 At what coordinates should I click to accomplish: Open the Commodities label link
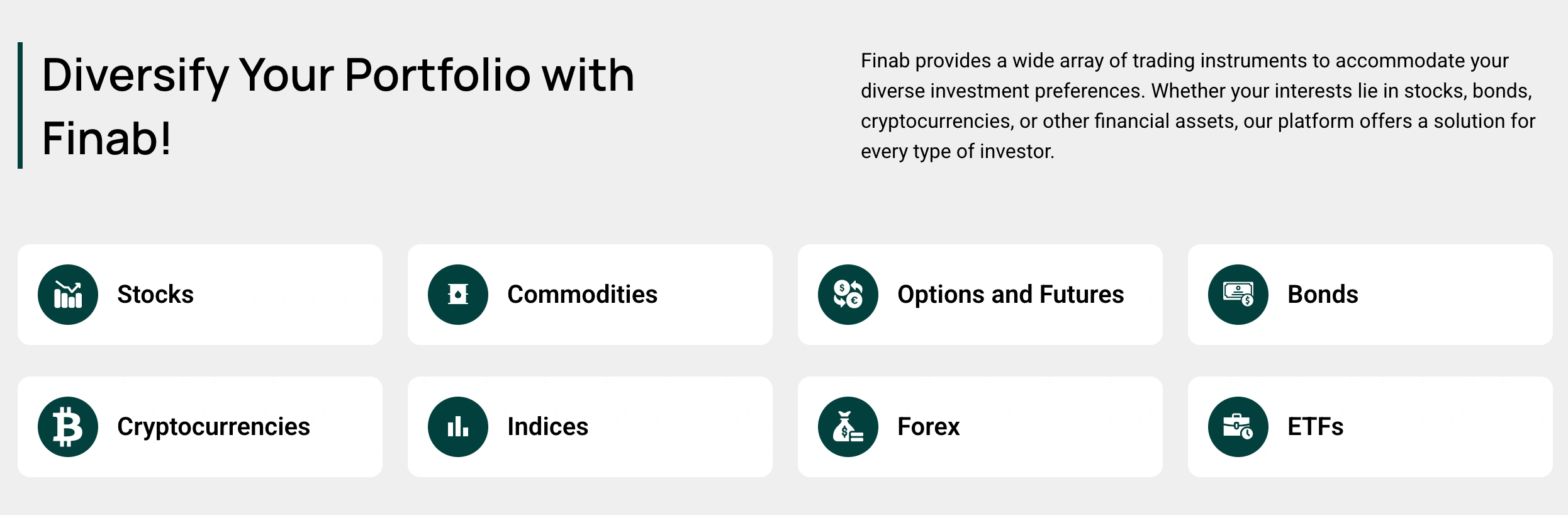click(x=583, y=295)
